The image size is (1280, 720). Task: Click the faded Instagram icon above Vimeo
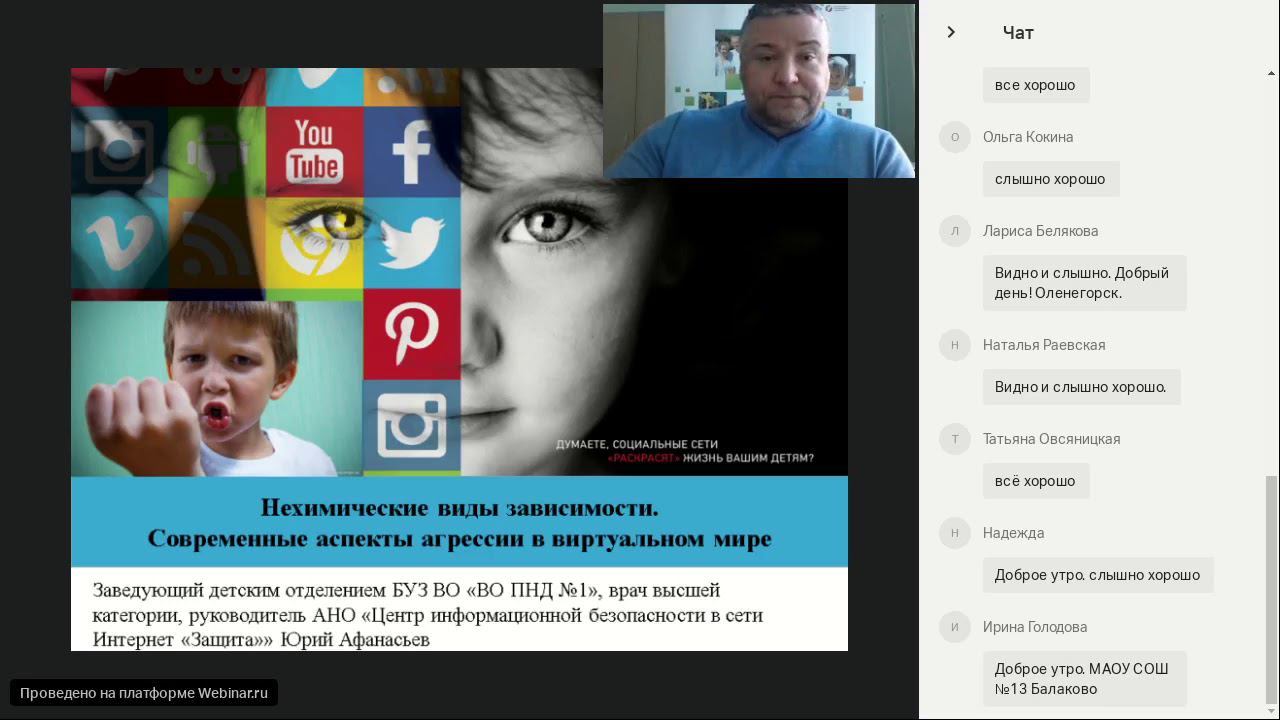119,152
